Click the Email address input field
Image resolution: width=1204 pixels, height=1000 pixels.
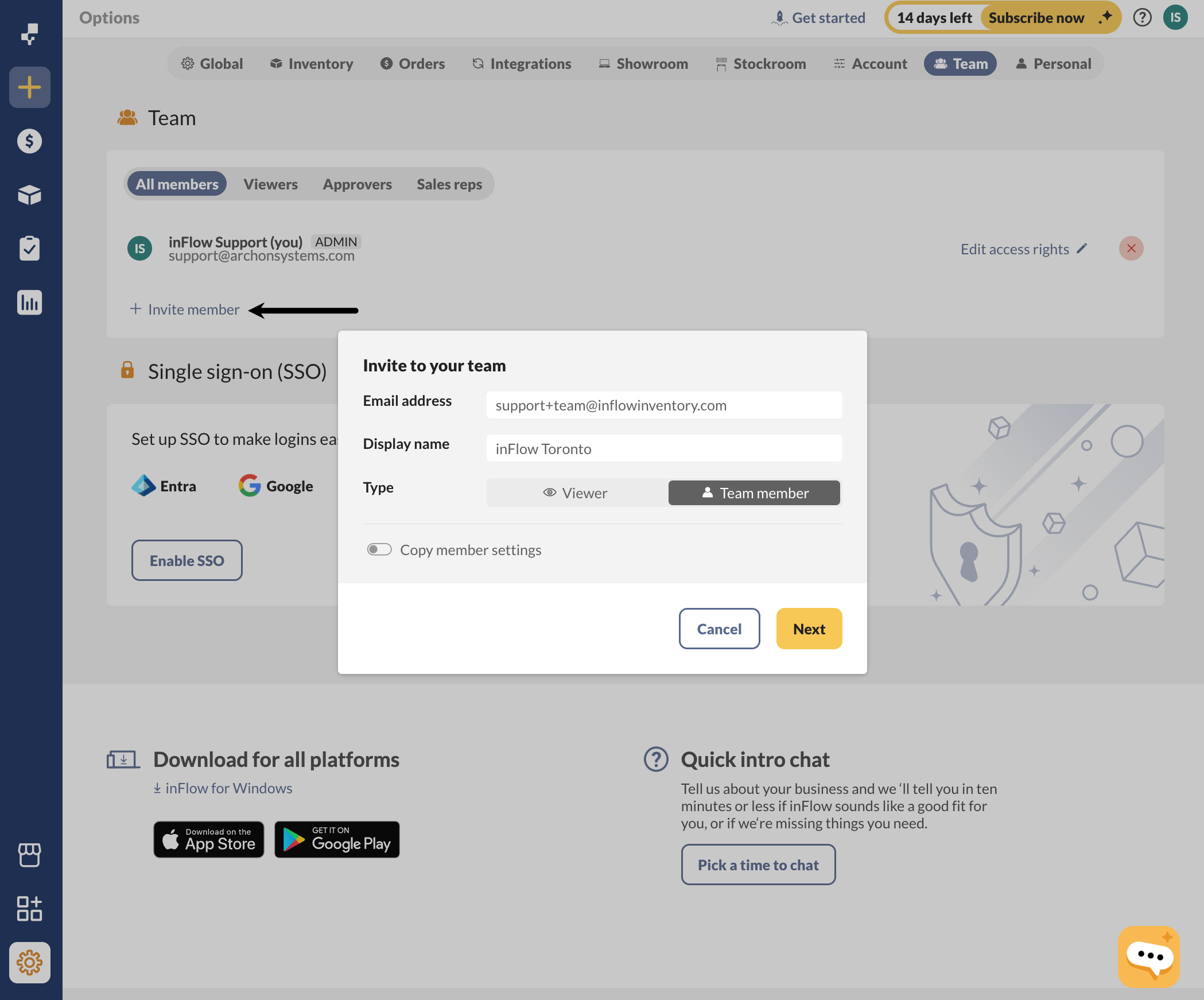coord(664,405)
